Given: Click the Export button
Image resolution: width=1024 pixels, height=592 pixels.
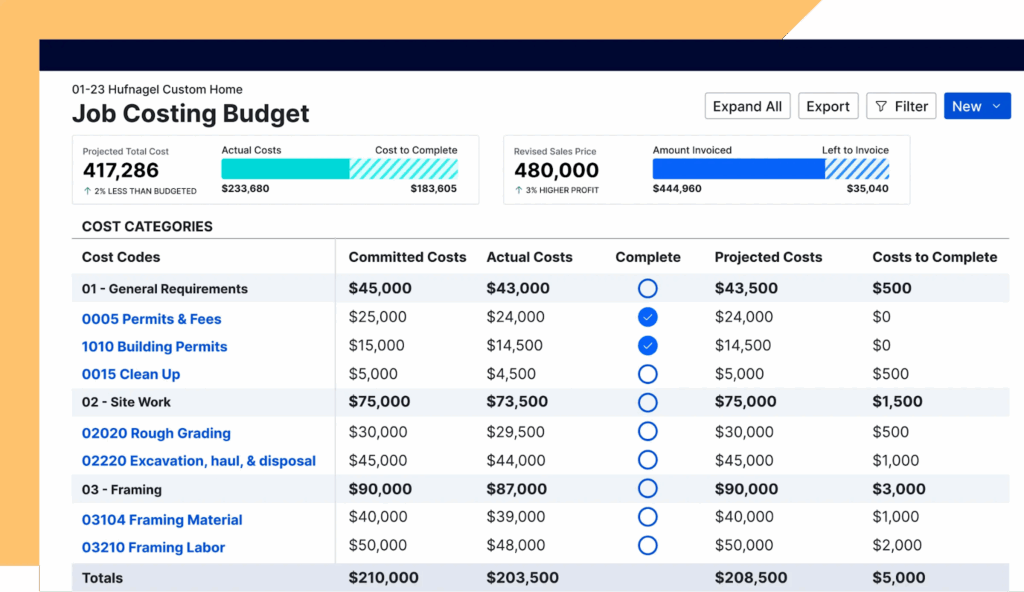Looking at the screenshot, I should click(827, 107).
